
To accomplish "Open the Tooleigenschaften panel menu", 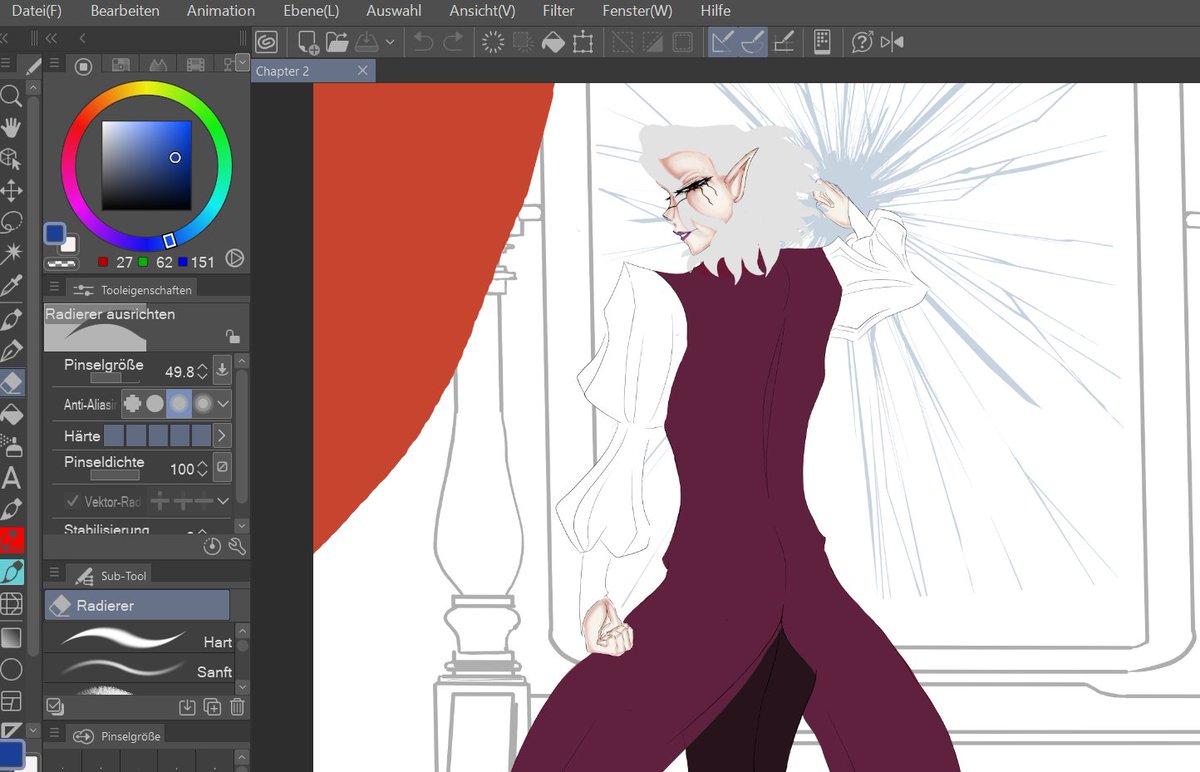I will (x=55, y=288).
